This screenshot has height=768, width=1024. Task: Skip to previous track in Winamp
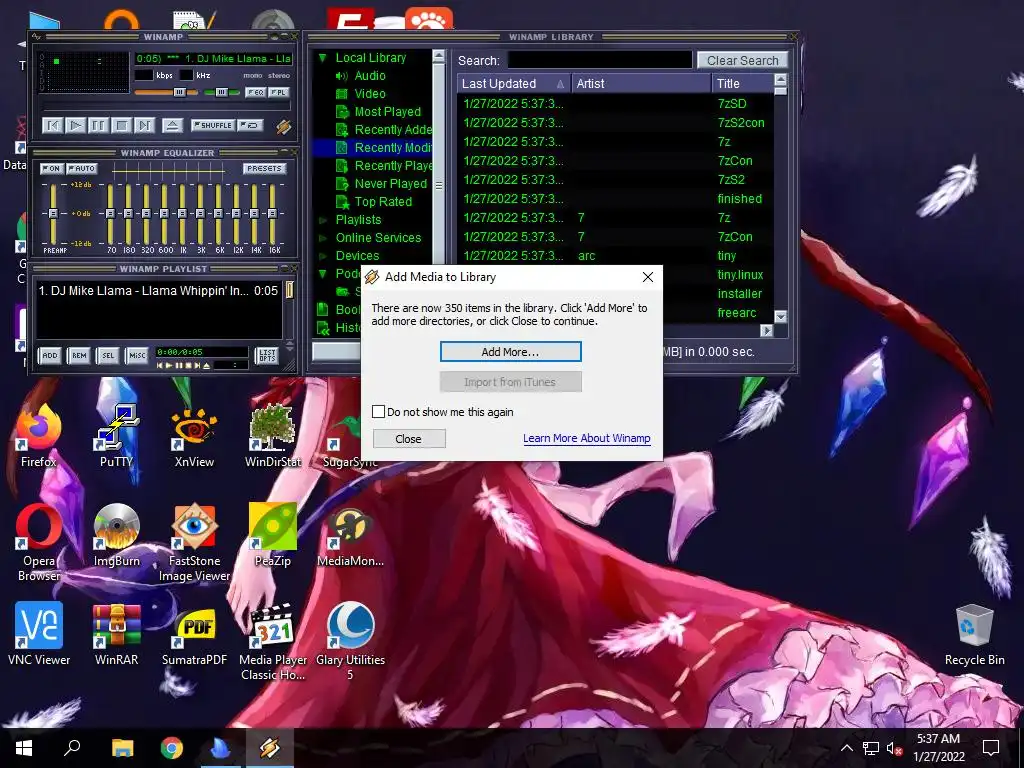pos(52,125)
